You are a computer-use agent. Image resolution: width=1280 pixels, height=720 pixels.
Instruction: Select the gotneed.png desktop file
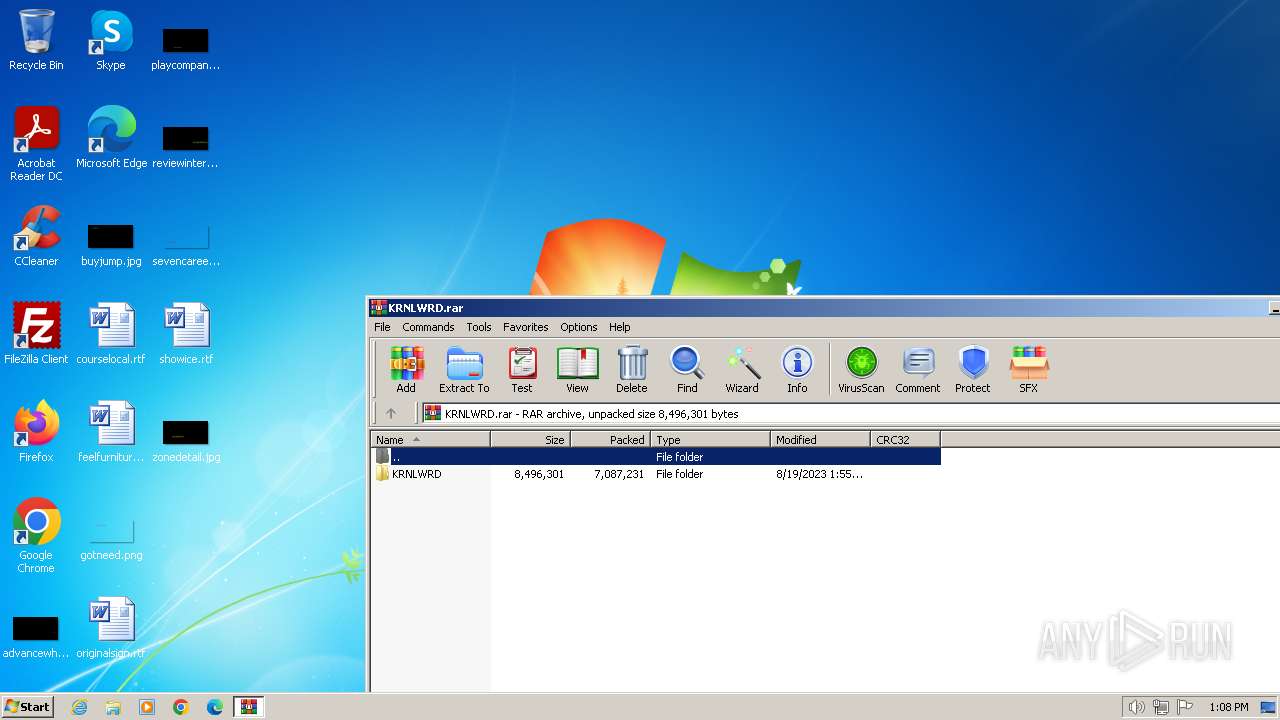[111, 539]
